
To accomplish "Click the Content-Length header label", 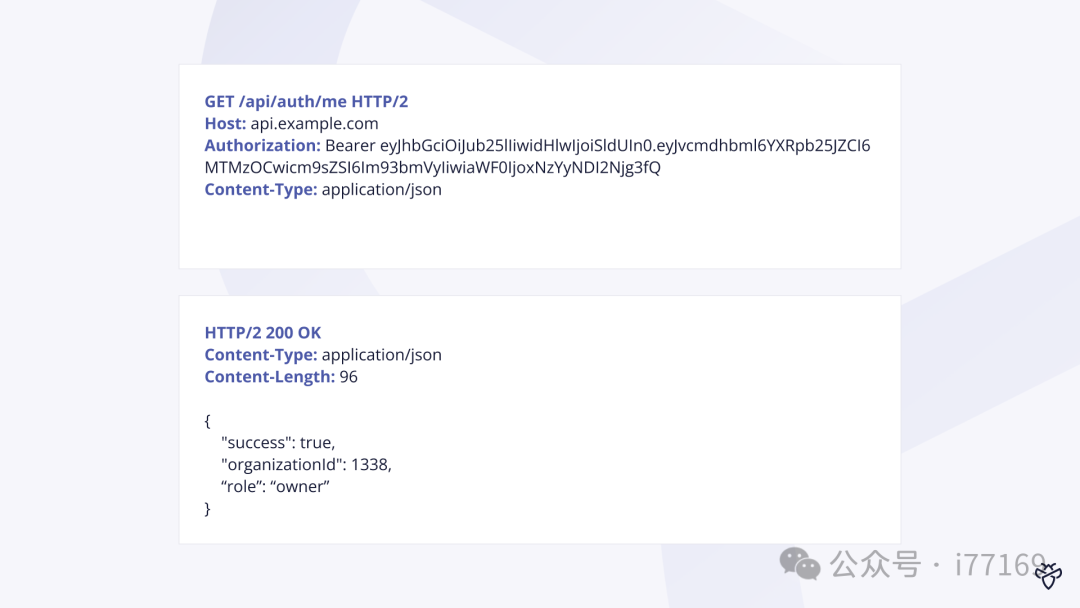I will coord(269,377).
